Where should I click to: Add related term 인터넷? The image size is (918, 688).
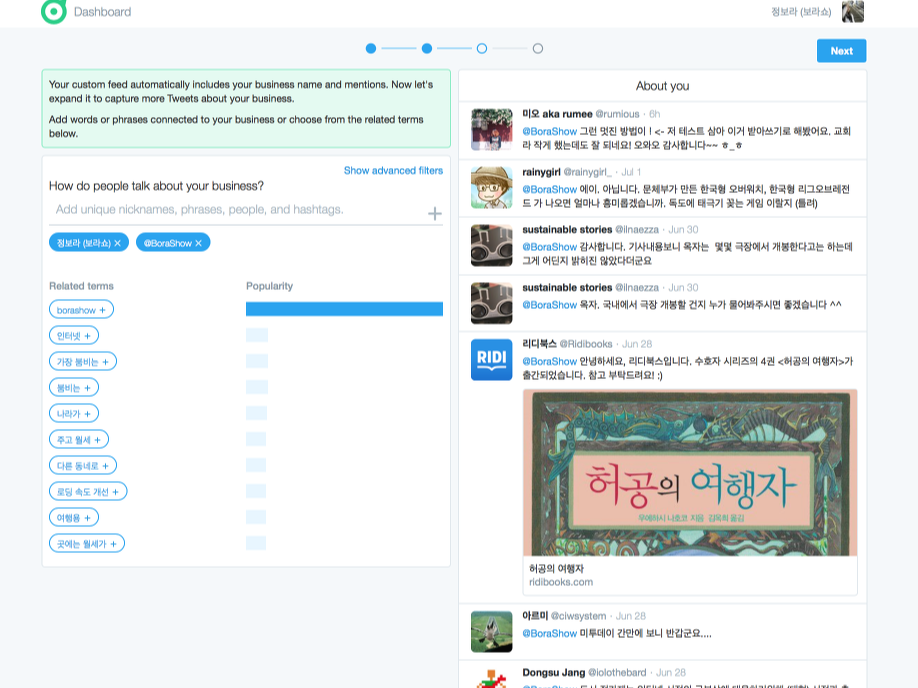click(74, 336)
